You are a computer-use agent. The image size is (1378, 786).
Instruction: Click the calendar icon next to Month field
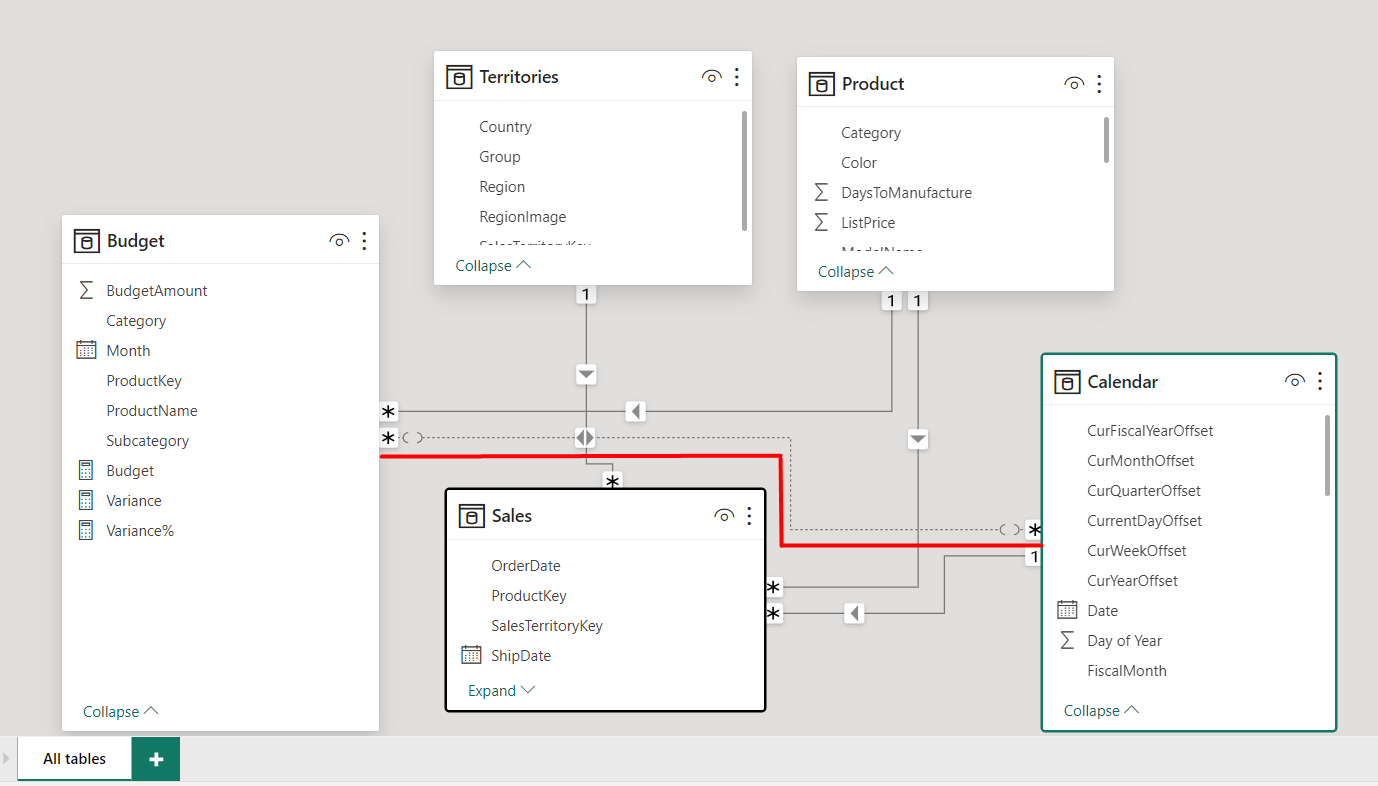[x=87, y=350]
